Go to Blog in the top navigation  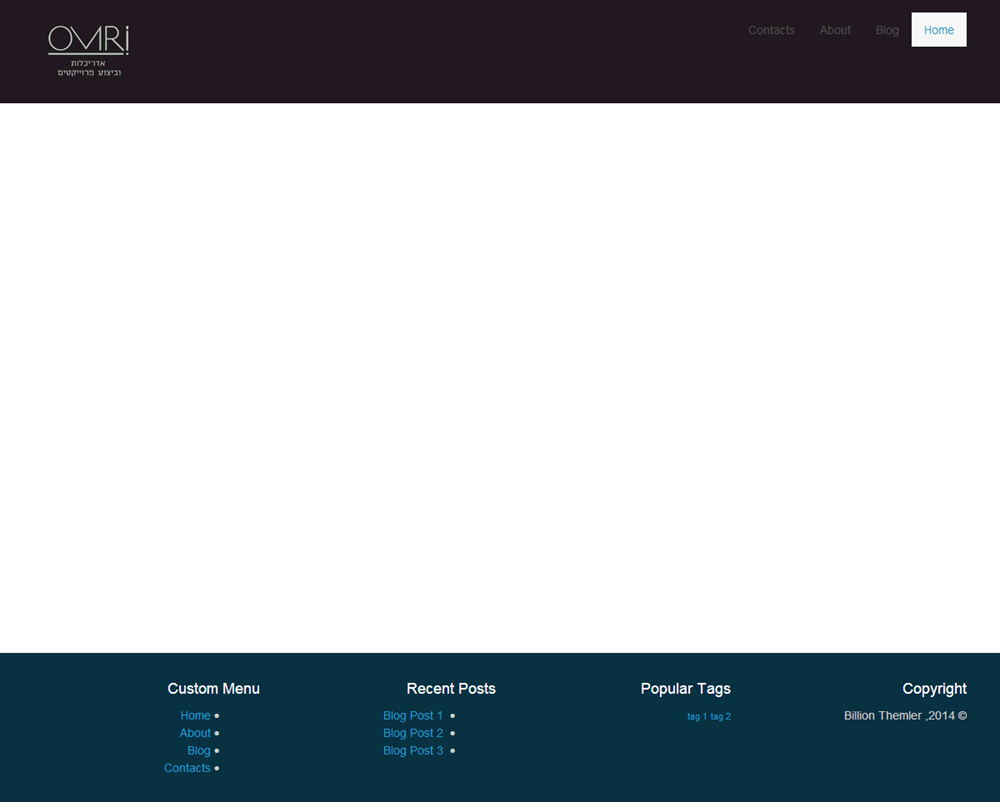click(x=887, y=30)
